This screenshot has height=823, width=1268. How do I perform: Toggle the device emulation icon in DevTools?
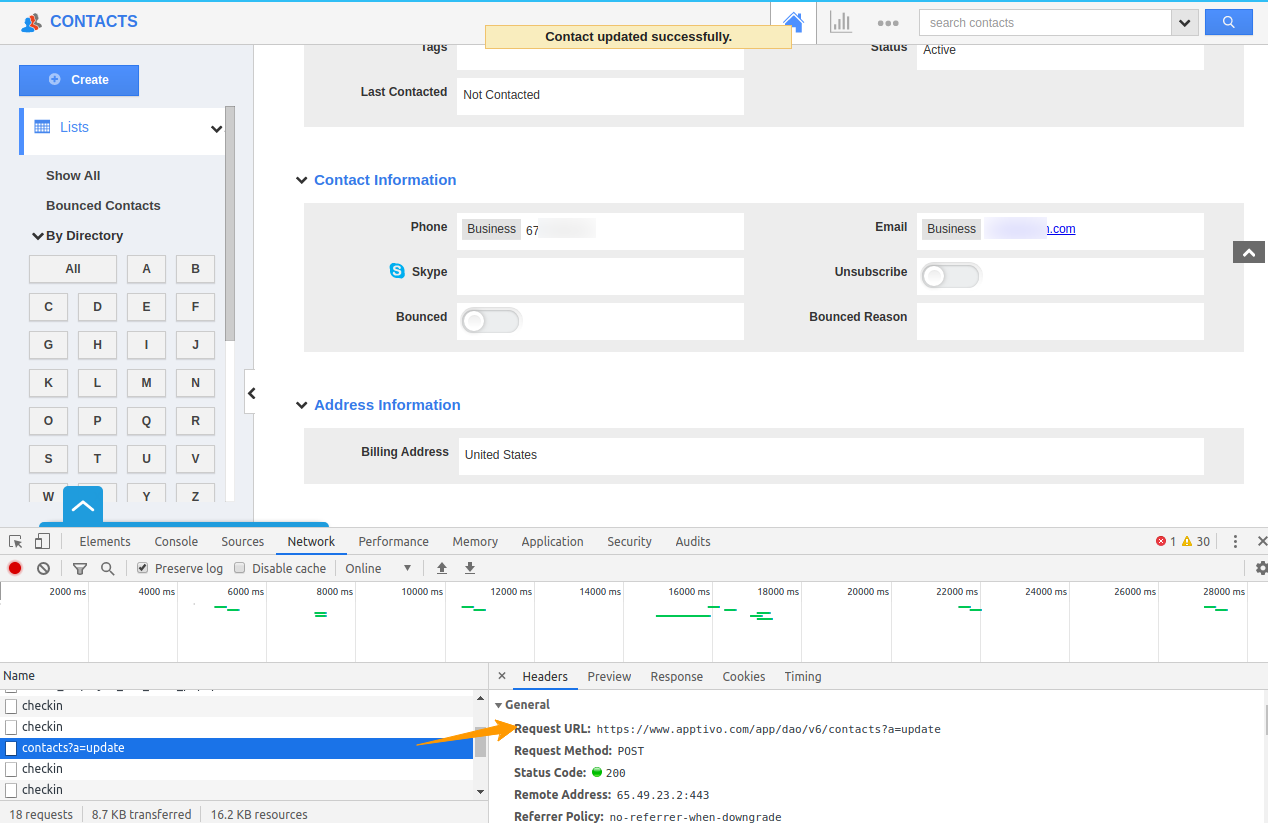tap(41, 540)
